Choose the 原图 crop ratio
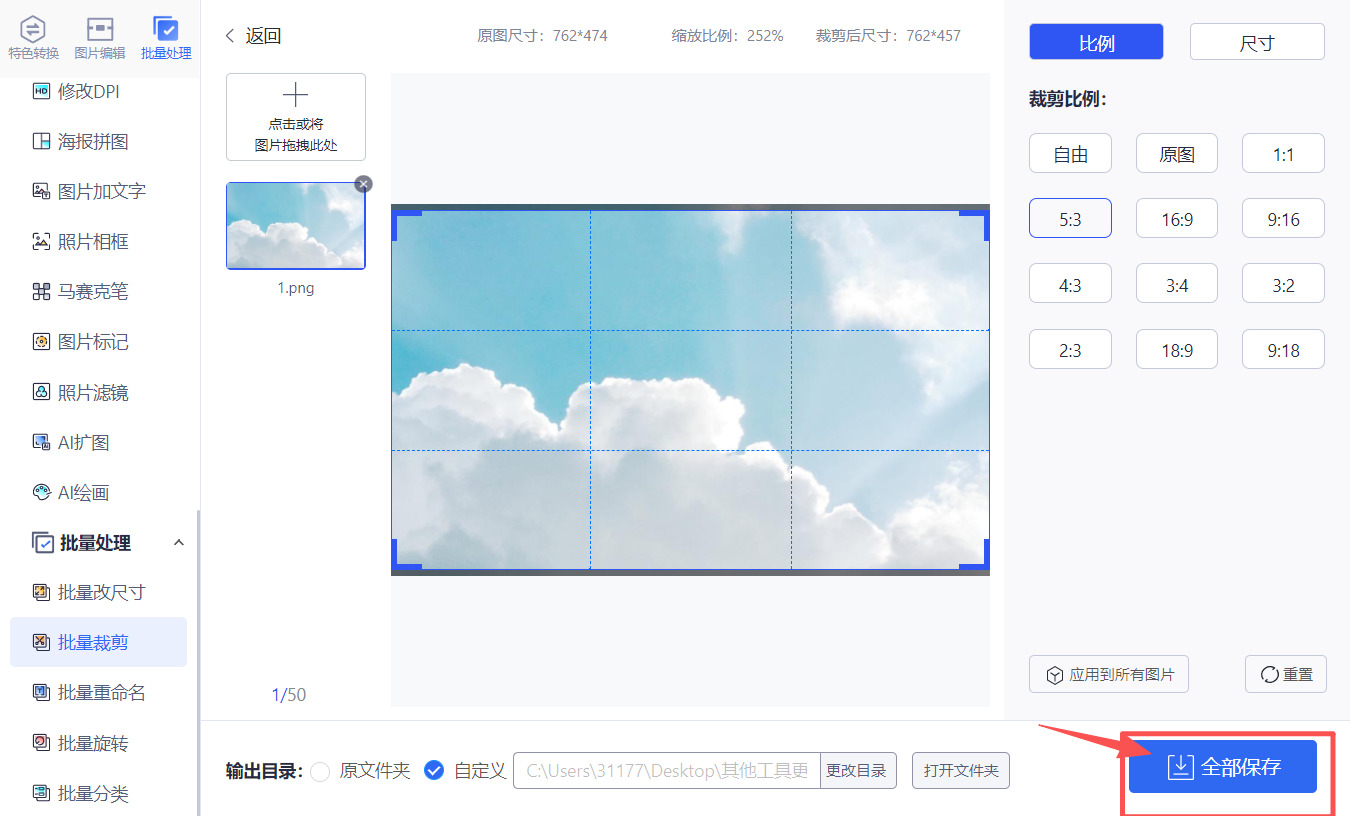1350x816 pixels. pyautogui.click(x=1177, y=154)
